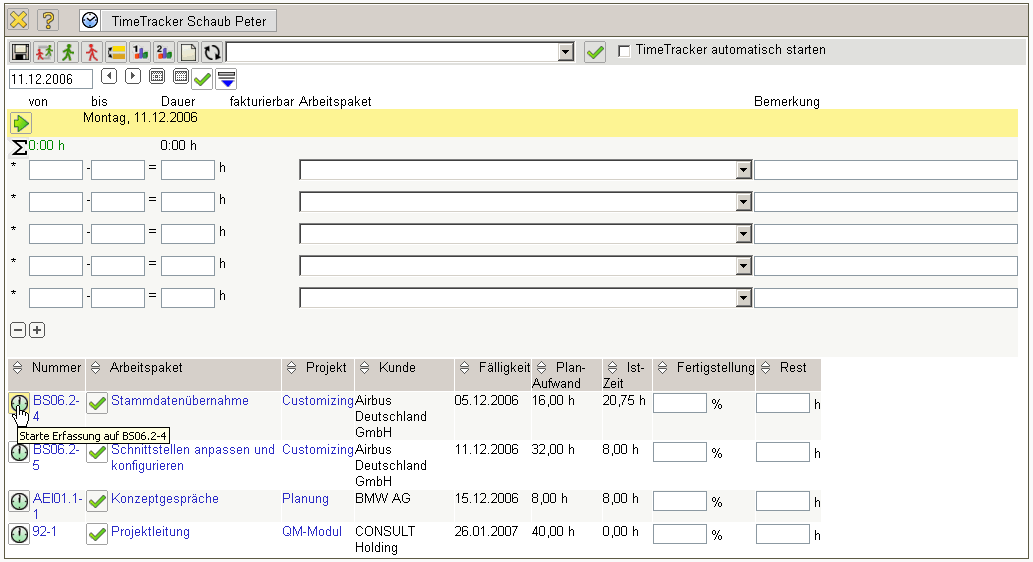This screenshot has height=562, width=1033.
Task: Go to previous day with left arrow
Action: pos(109,76)
